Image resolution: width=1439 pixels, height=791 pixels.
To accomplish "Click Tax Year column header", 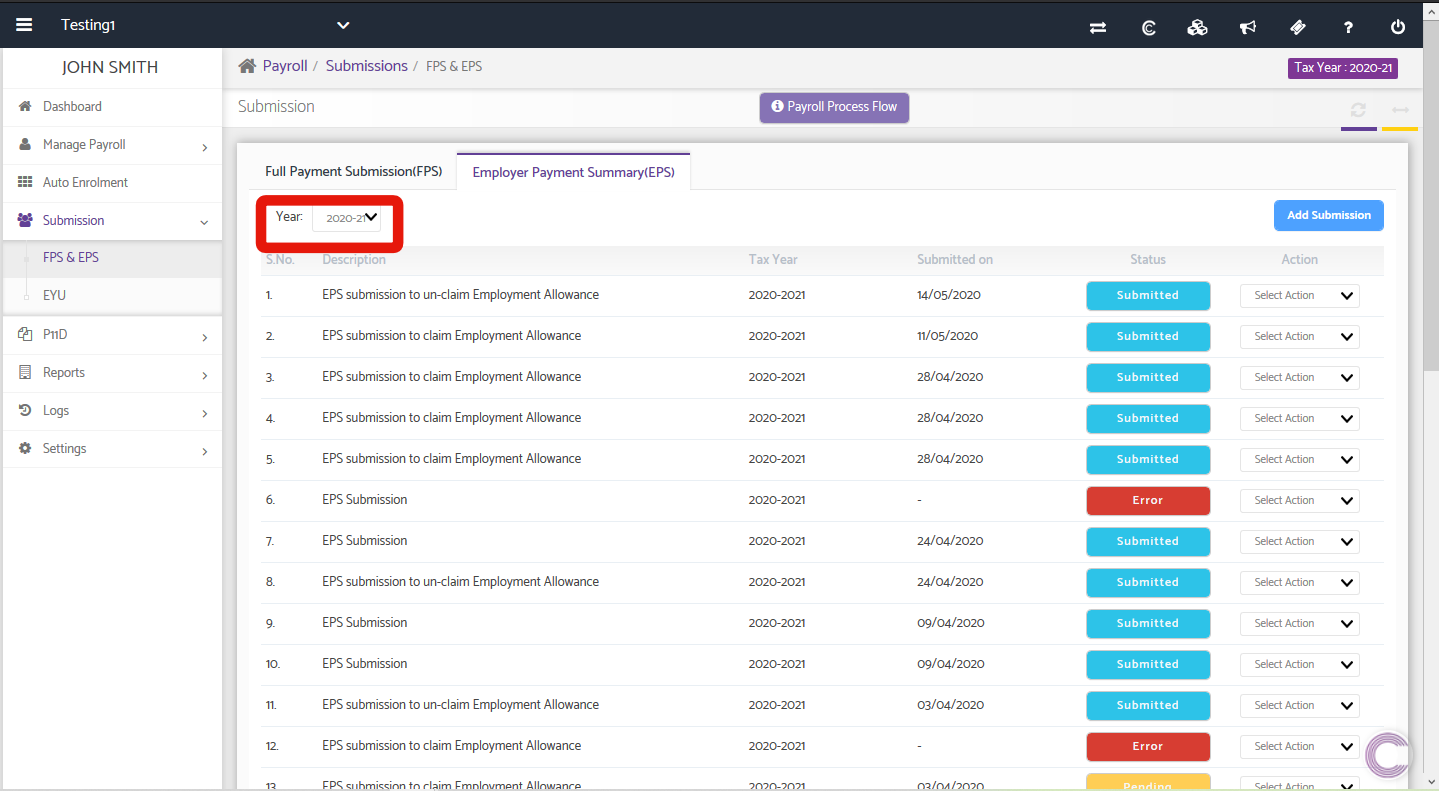I will pos(773,260).
